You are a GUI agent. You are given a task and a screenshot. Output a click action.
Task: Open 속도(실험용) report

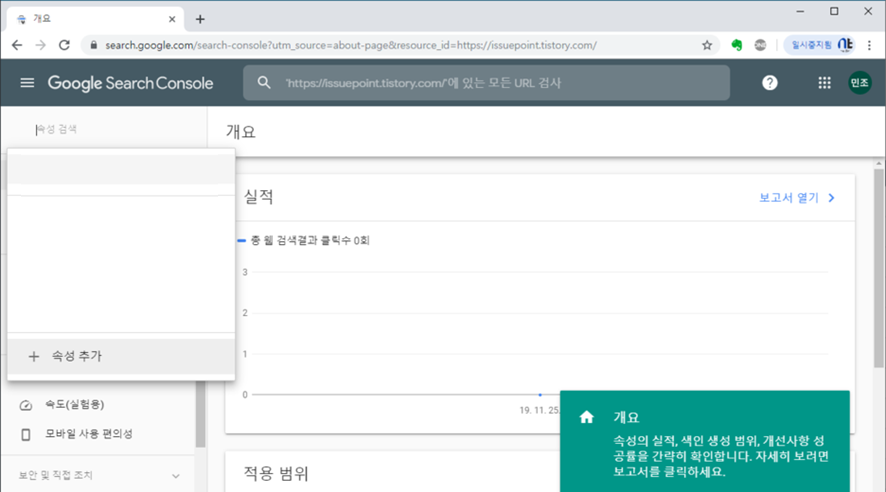coord(75,404)
